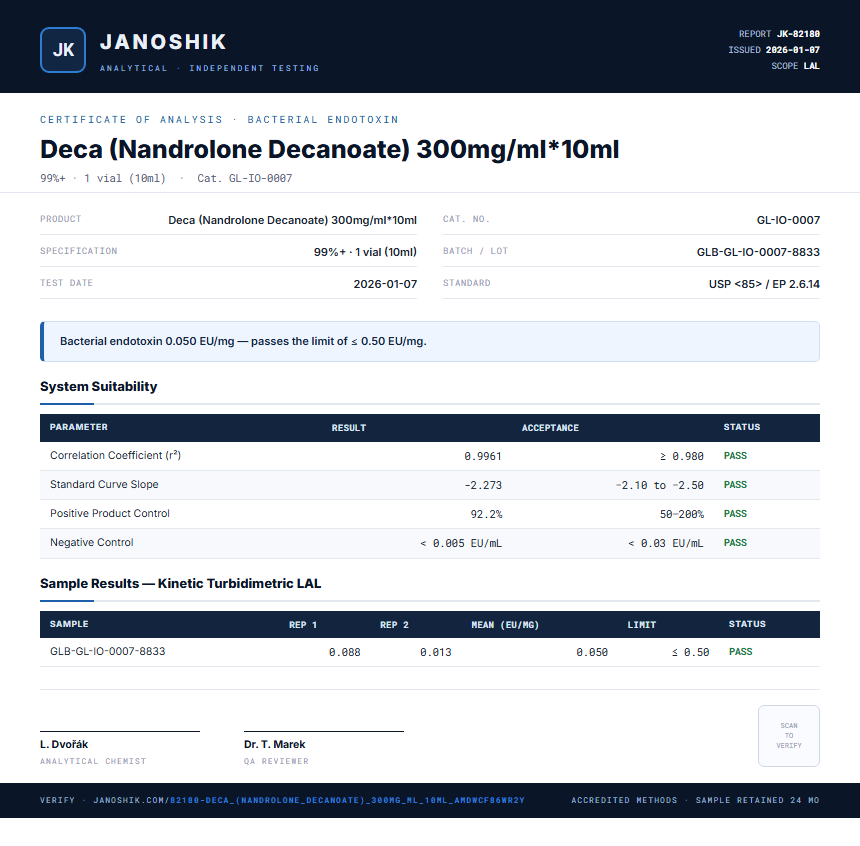Click the MEAN (EU/MG) column header
Image resolution: width=860 pixels, height=846 pixels.
tap(505, 625)
